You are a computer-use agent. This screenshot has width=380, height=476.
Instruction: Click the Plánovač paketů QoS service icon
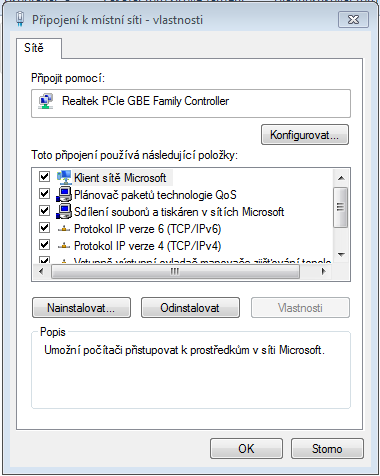64,194
